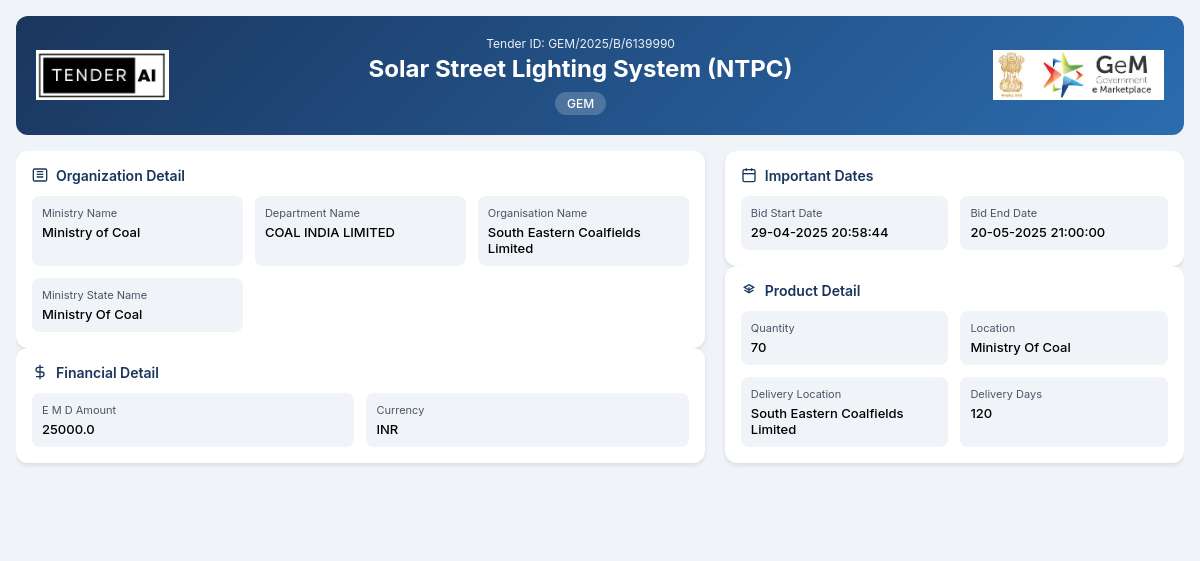
Task: Click the Location card labeled Ministry Of Coal
Action: click(x=1064, y=338)
